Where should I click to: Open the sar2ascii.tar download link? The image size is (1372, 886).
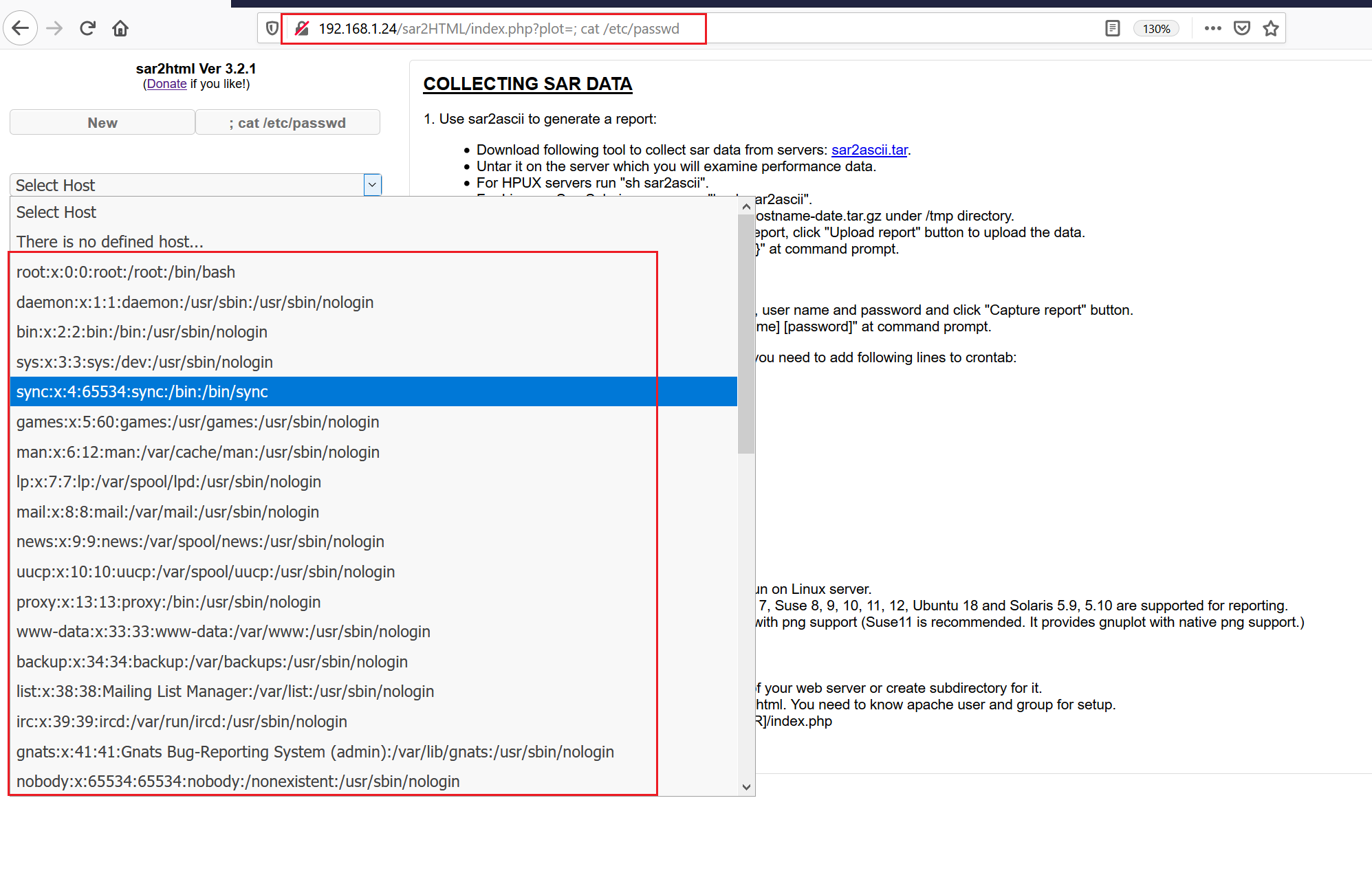click(869, 150)
